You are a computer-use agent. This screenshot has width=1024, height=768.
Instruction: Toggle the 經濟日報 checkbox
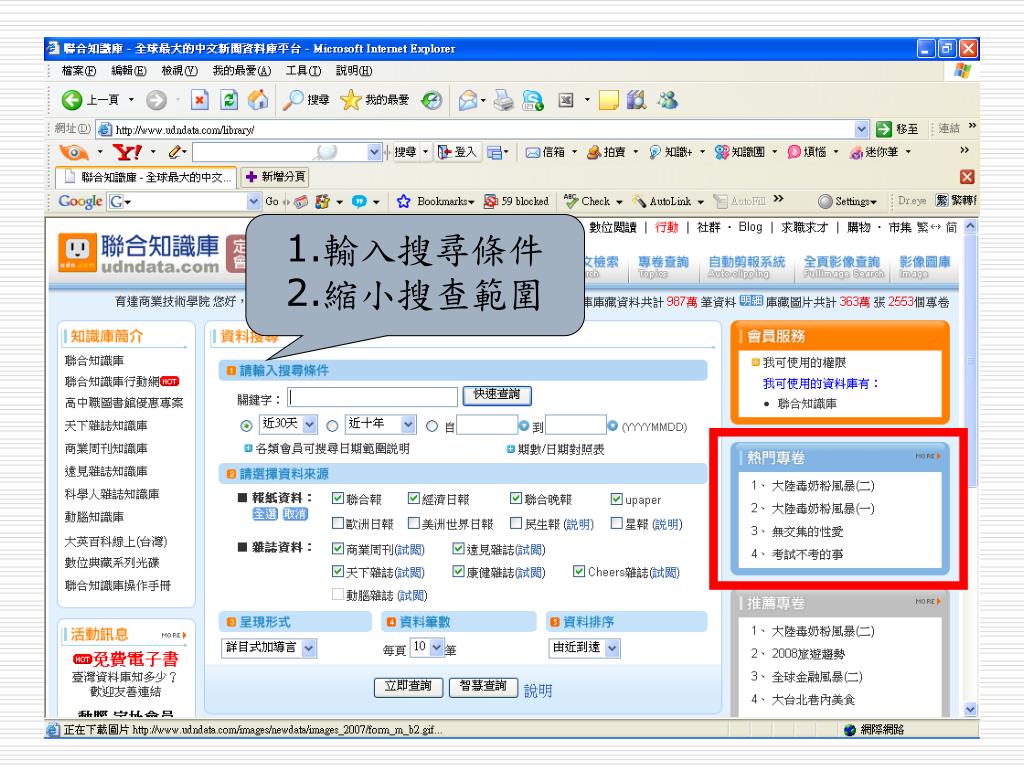coord(413,498)
